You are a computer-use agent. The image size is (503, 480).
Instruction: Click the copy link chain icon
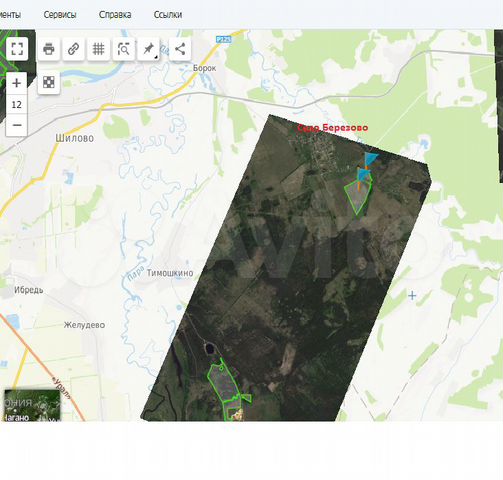(73, 49)
